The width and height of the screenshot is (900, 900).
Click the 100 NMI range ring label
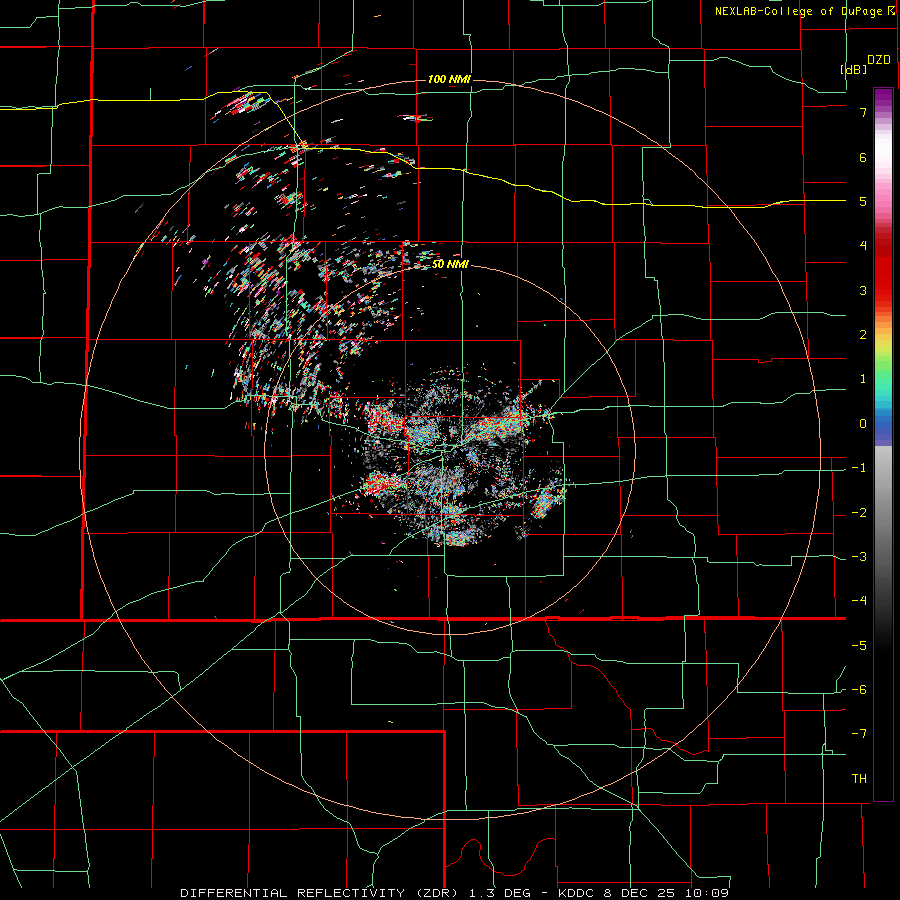[x=449, y=79]
